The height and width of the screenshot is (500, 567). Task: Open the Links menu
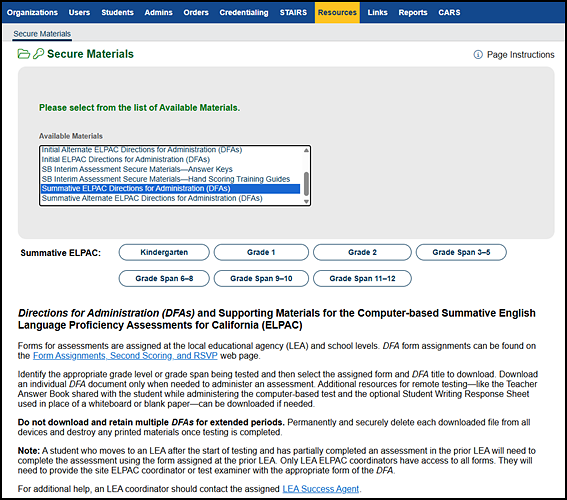(378, 13)
